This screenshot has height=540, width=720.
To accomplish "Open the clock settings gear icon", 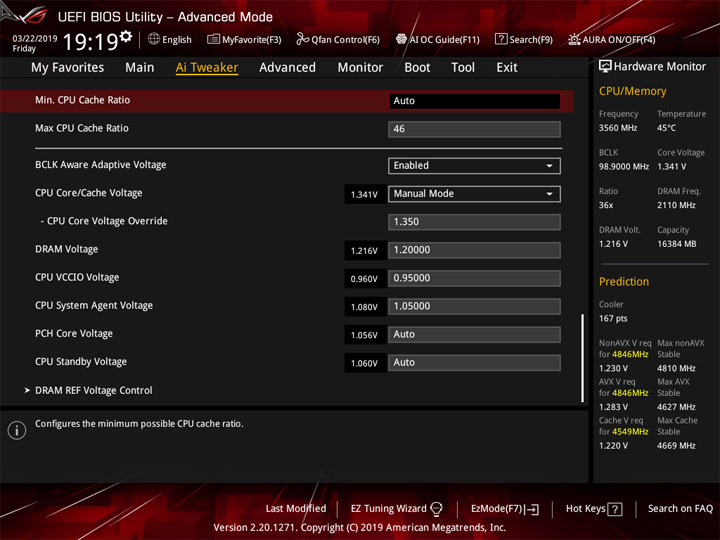I will [x=126, y=35].
